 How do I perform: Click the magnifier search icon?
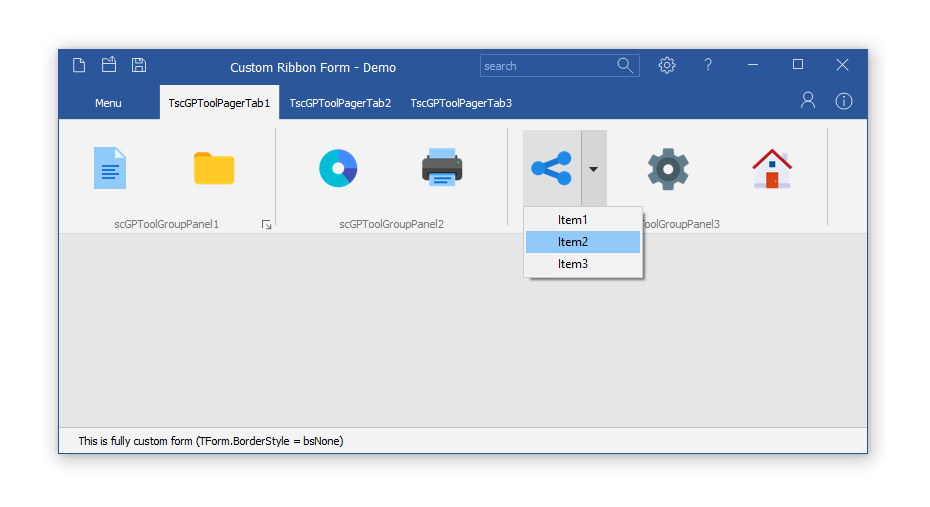pyautogui.click(x=625, y=66)
